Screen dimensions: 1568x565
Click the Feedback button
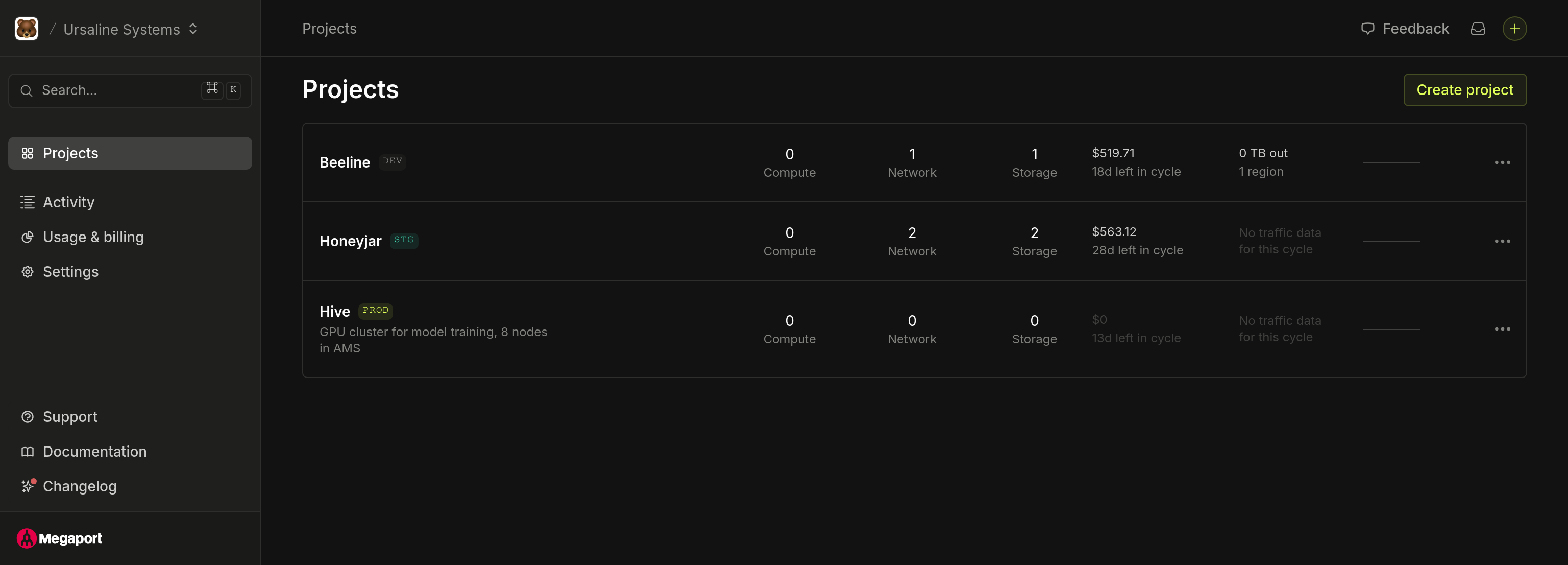pos(1404,29)
